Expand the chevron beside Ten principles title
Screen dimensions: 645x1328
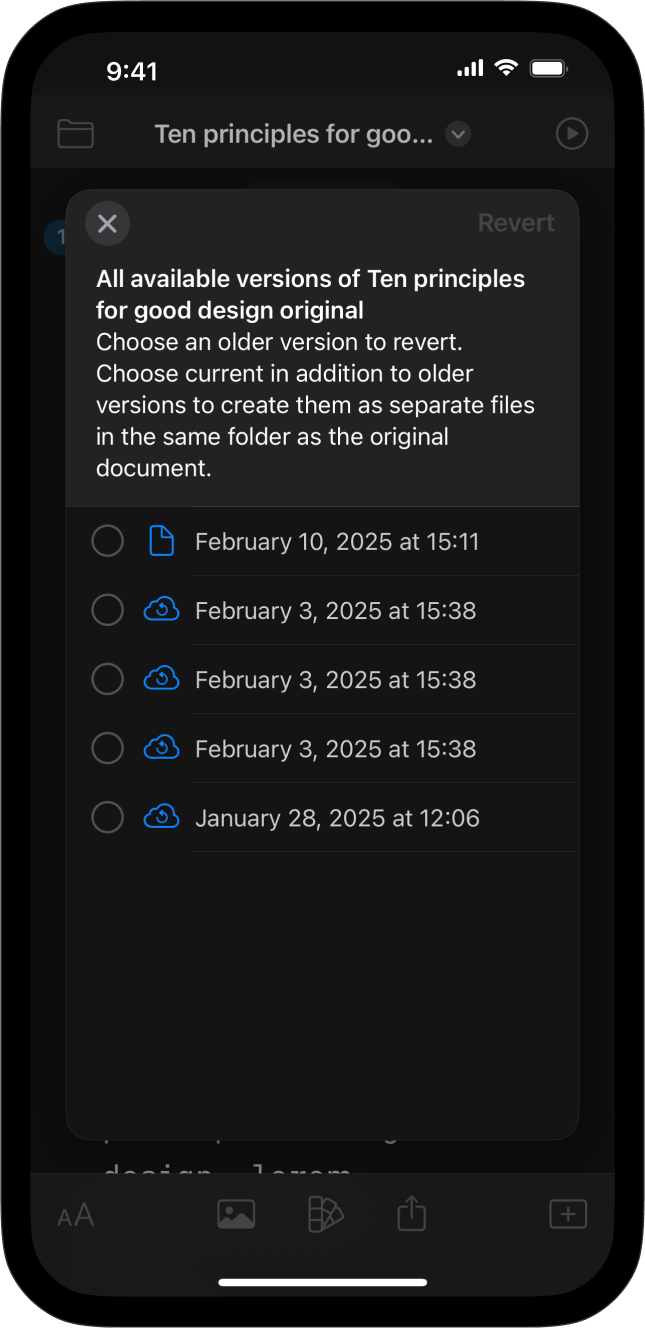[457, 133]
